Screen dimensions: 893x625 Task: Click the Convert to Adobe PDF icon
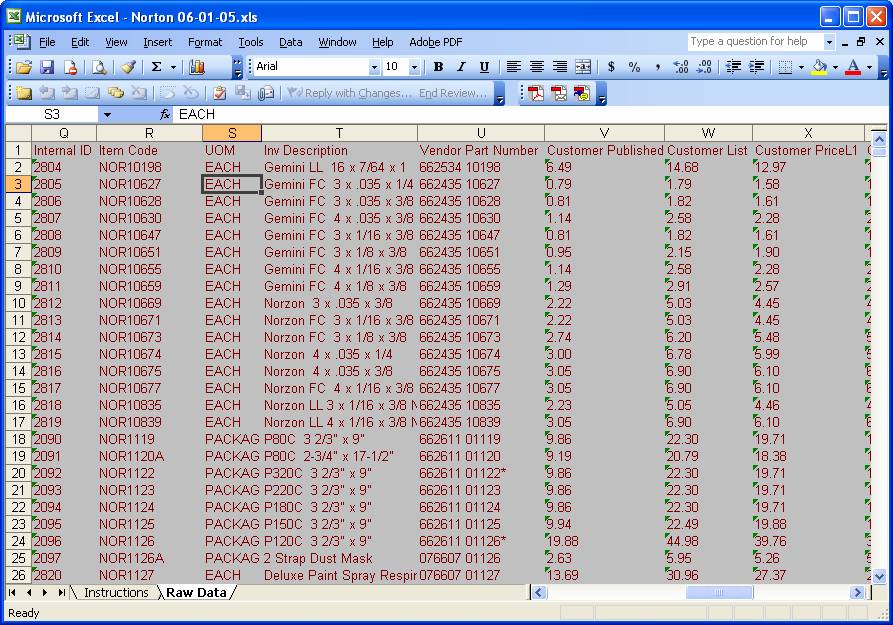tap(536, 93)
